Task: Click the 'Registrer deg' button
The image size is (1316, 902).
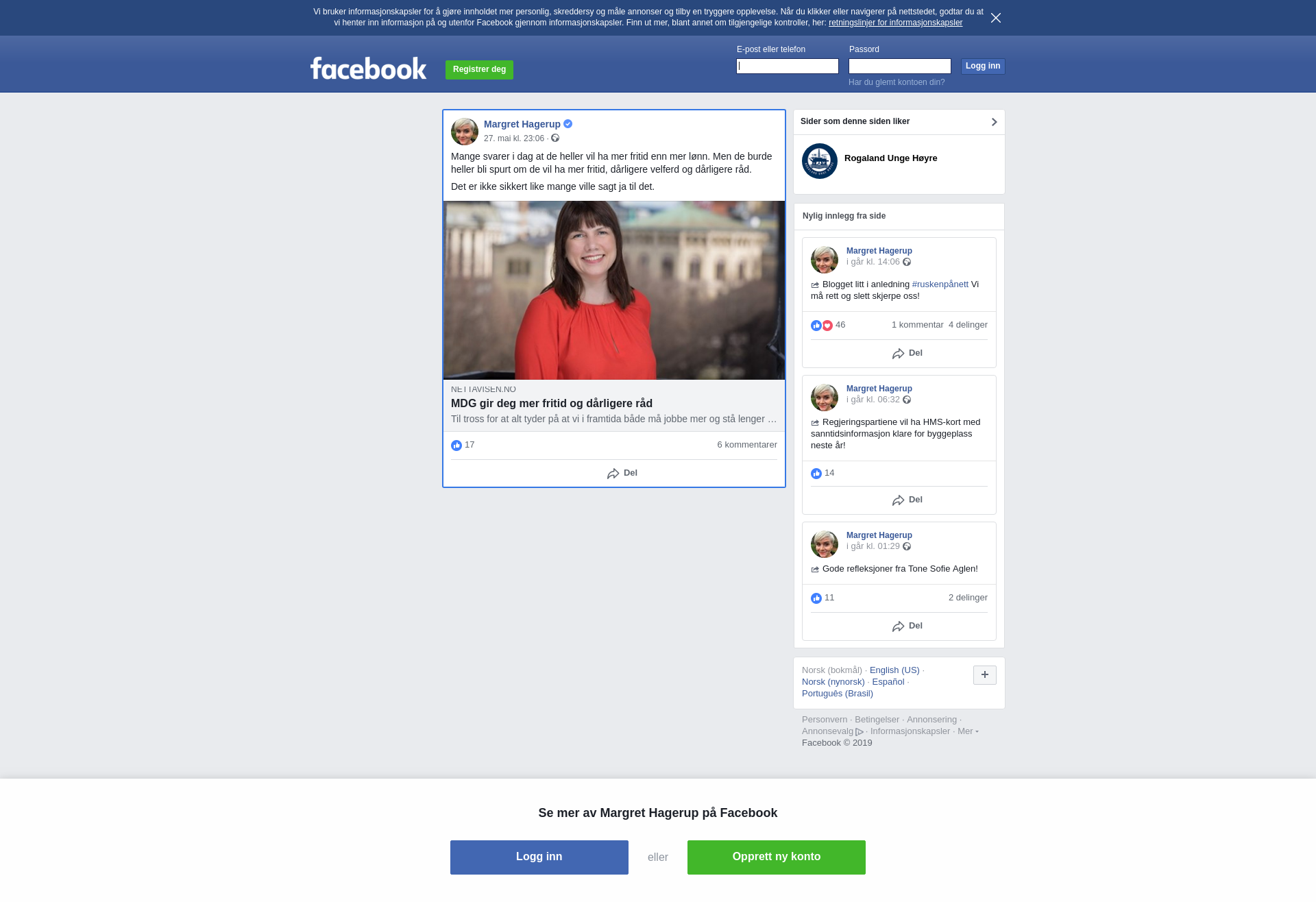Action: coord(479,70)
